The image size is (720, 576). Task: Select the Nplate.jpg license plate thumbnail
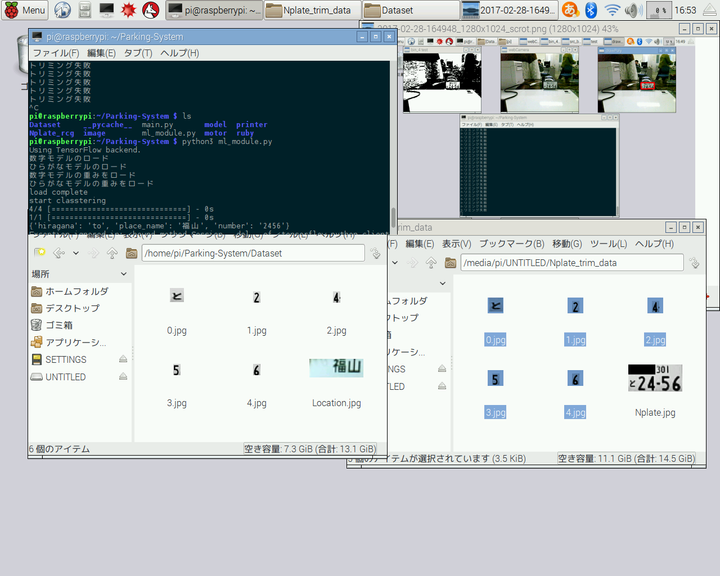coord(655,378)
